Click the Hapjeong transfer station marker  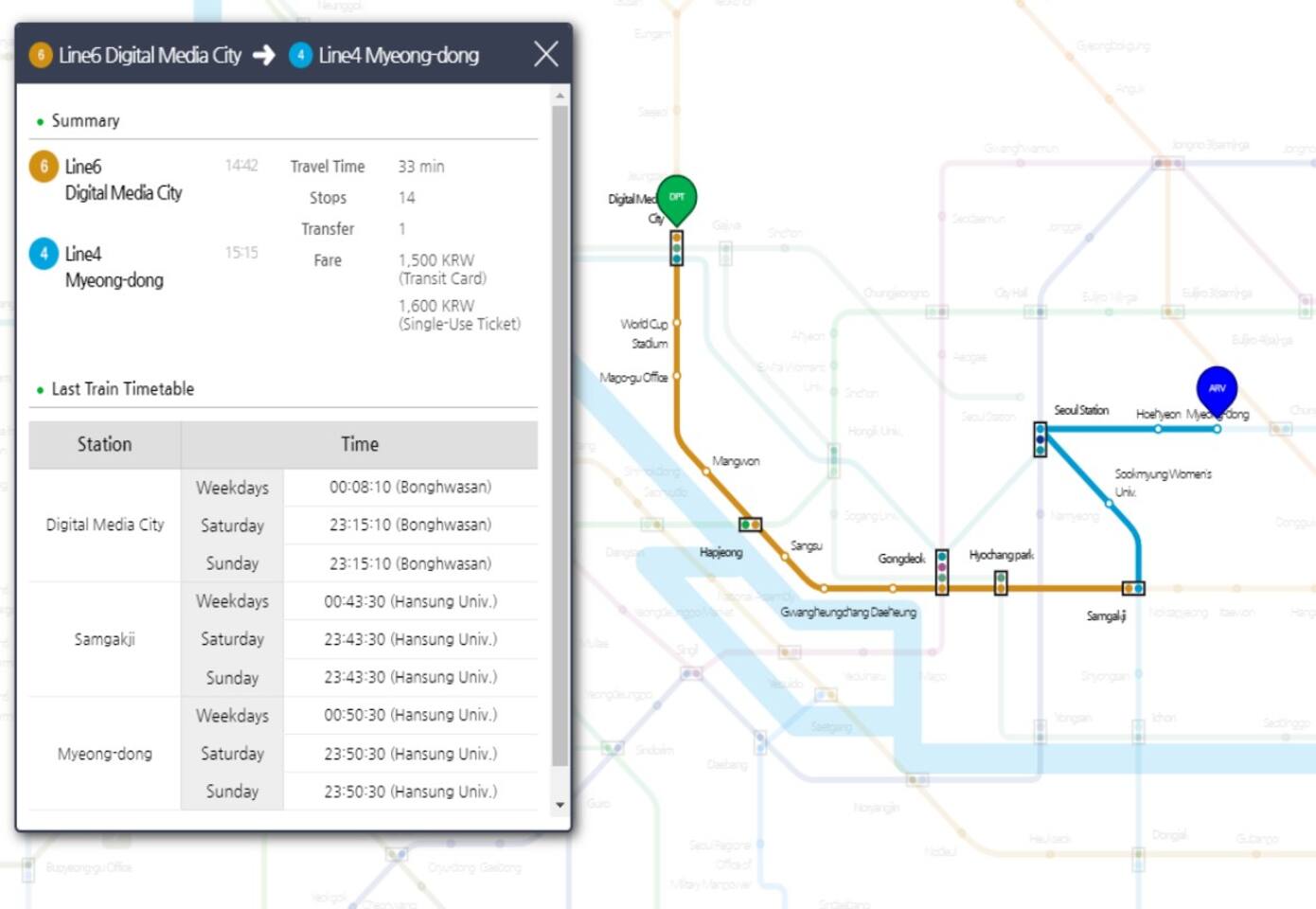[750, 525]
